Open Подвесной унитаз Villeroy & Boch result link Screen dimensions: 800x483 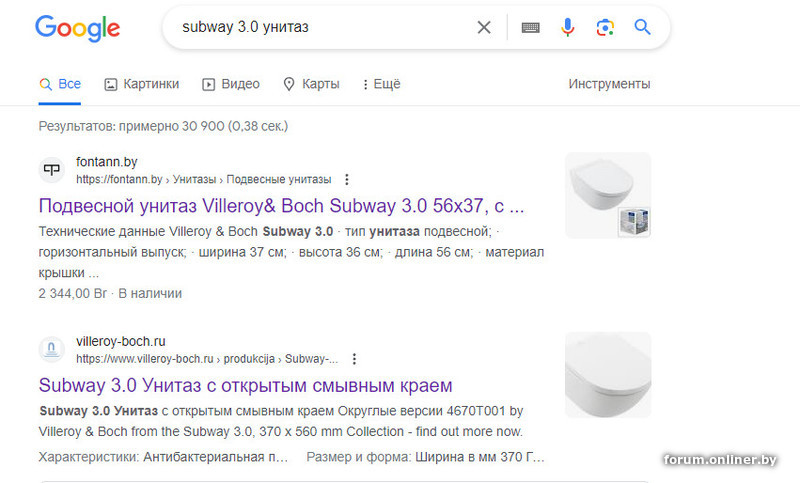281,207
